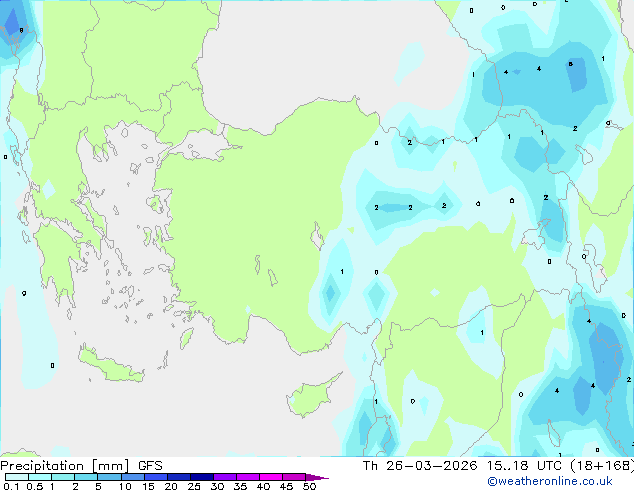Click the 'Precipitation [mm] GFS' title text
The image size is (634, 490).
(x=81, y=466)
